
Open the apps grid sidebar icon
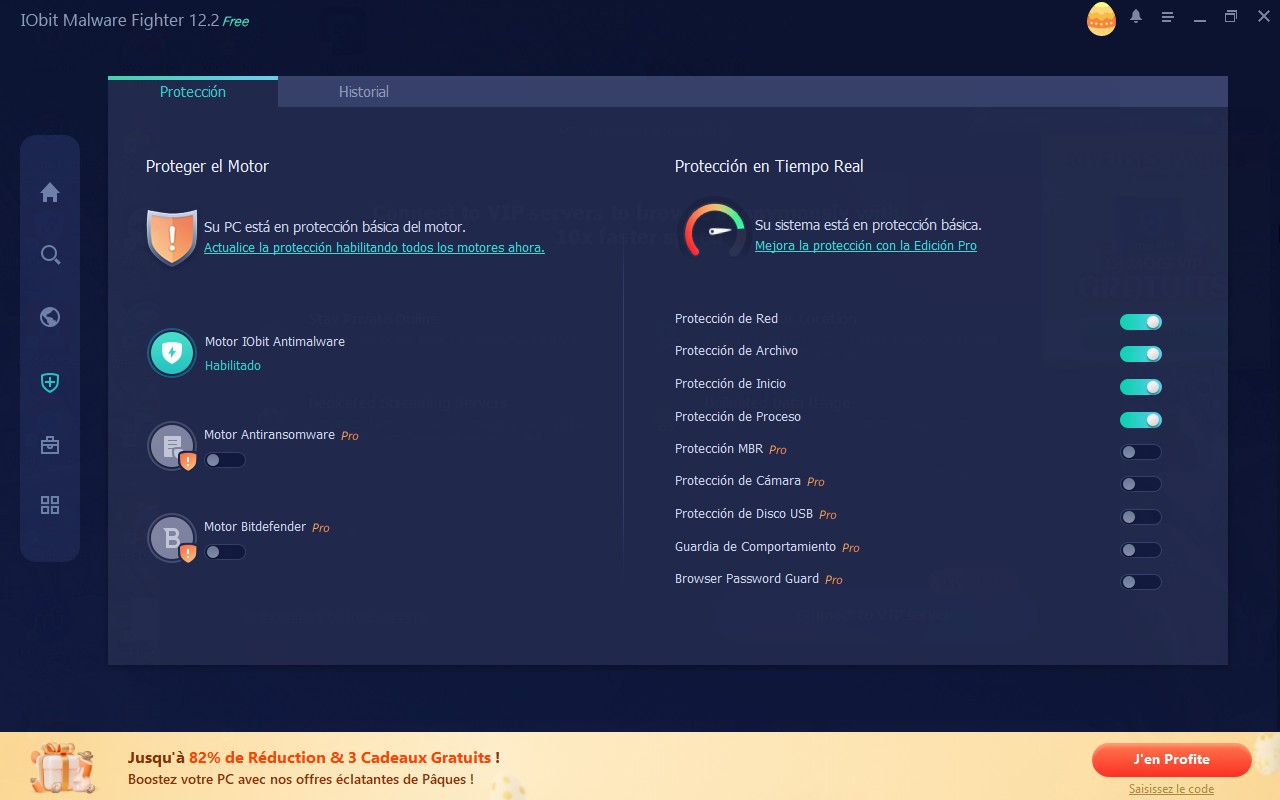(x=50, y=505)
